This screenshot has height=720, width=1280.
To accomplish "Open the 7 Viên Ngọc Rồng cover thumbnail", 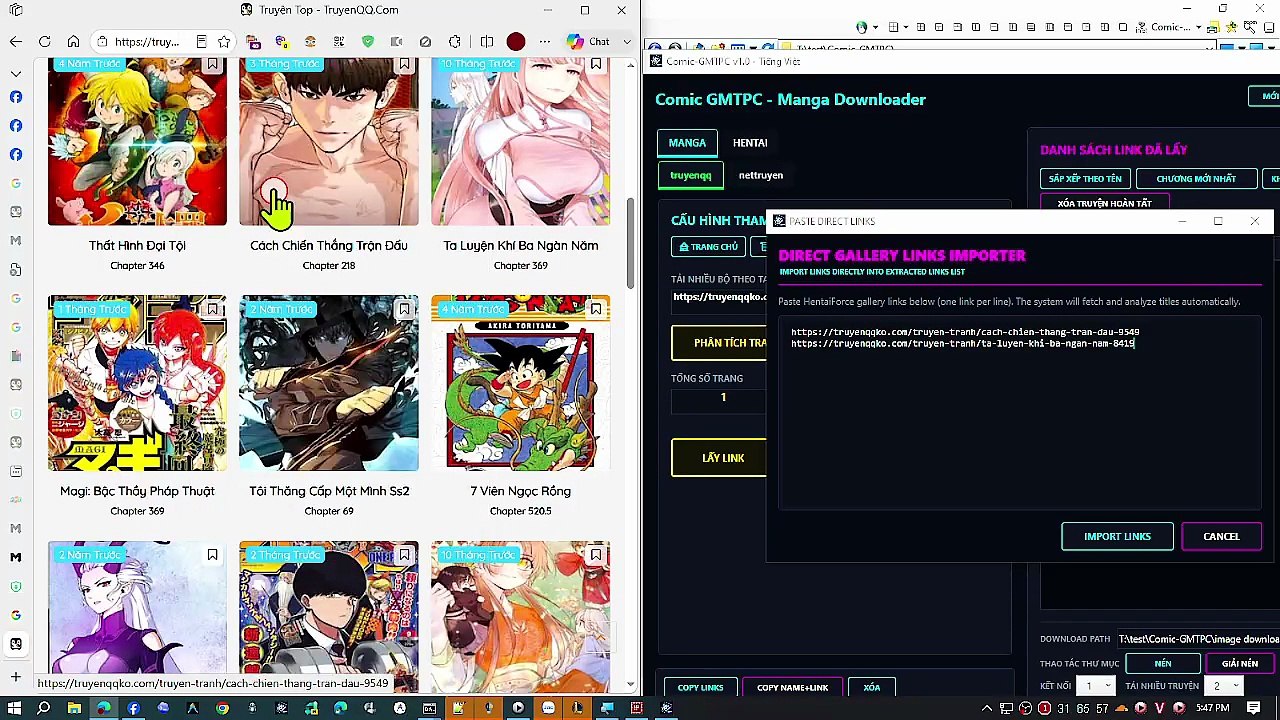I will [520, 382].
